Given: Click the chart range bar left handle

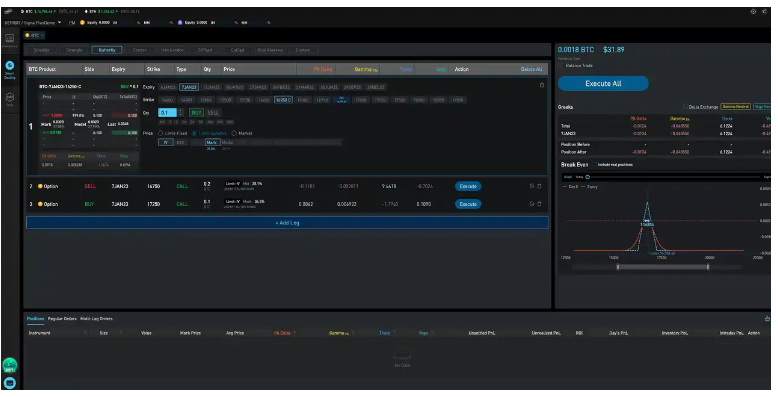Looking at the screenshot, I should pos(618,267).
